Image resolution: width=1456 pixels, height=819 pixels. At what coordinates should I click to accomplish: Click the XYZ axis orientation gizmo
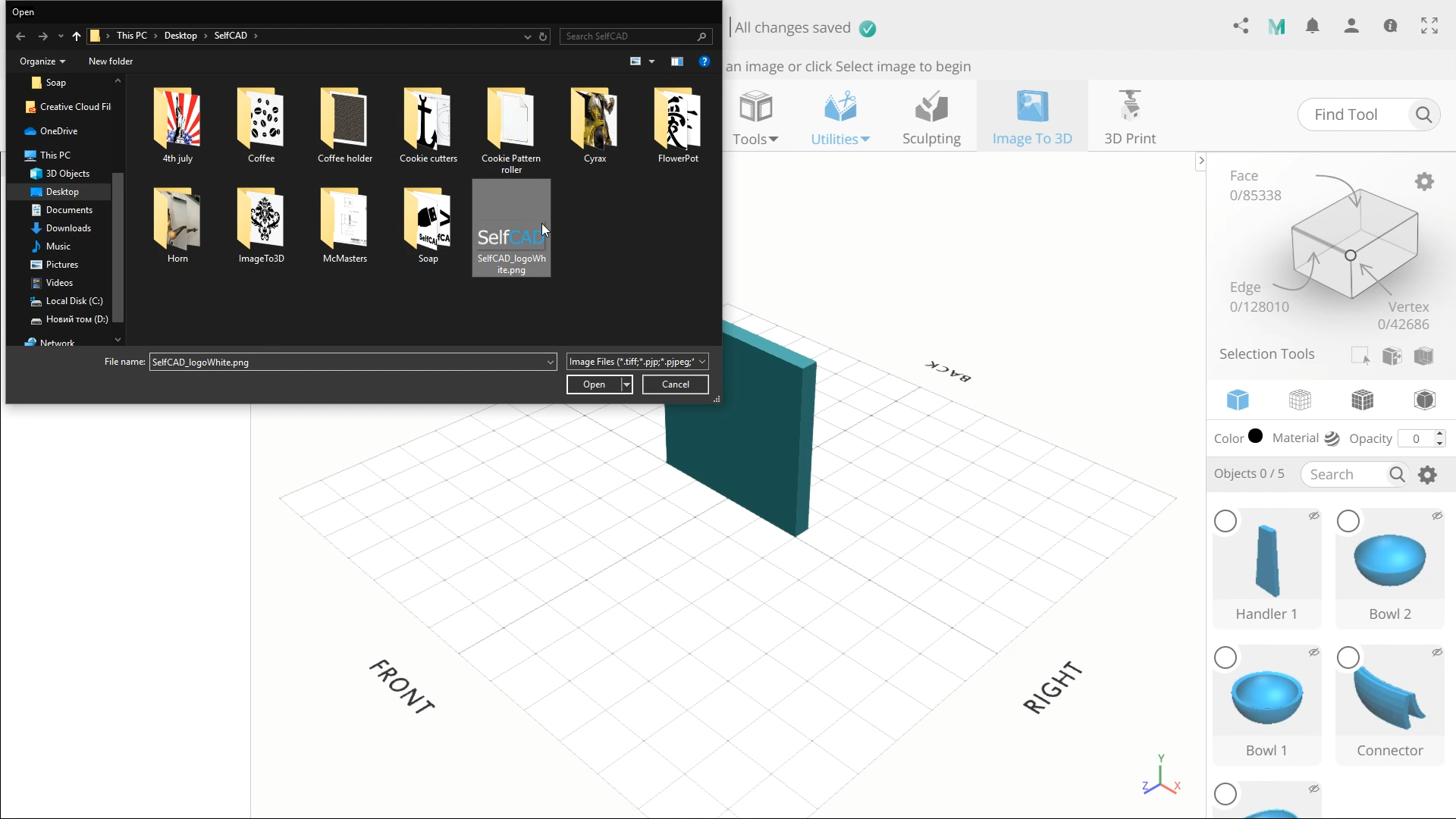click(1161, 776)
